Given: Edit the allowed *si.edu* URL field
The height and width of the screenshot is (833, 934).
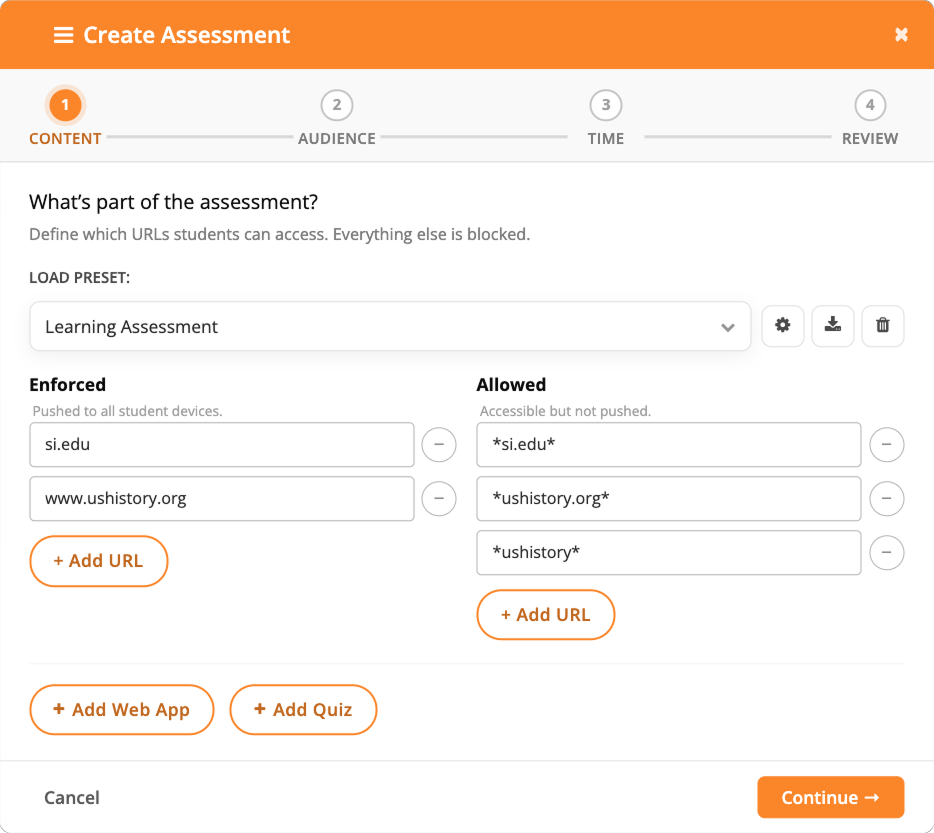Looking at the screenshot, I should (x=668, y=445).
